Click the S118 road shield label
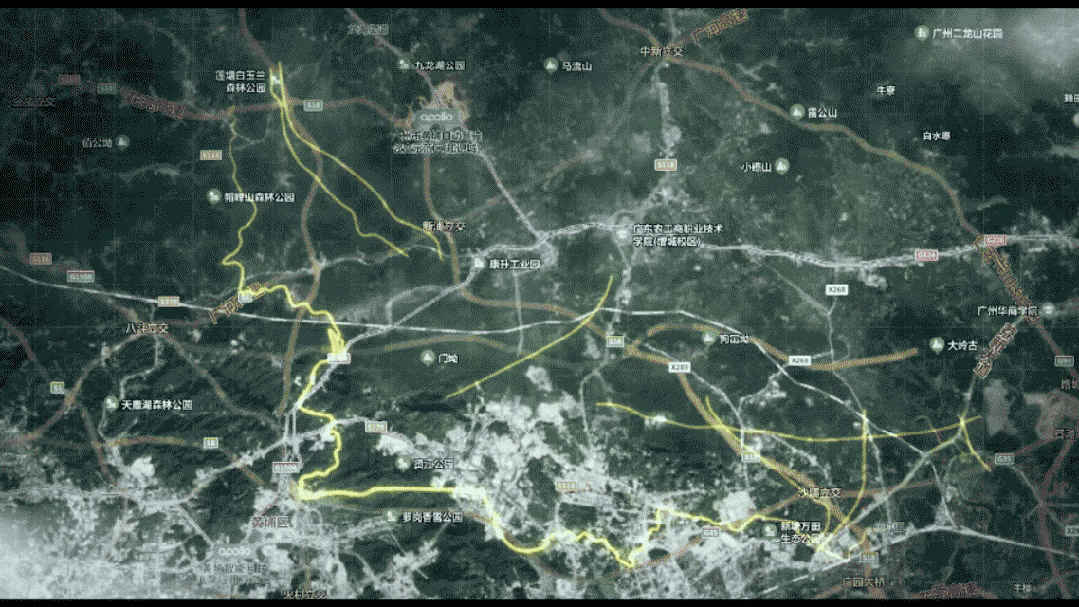 coord(314,103)
